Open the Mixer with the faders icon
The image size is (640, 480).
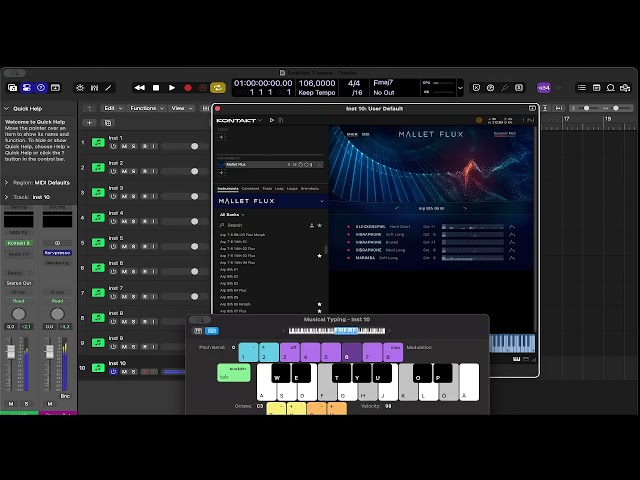point(94,88)
